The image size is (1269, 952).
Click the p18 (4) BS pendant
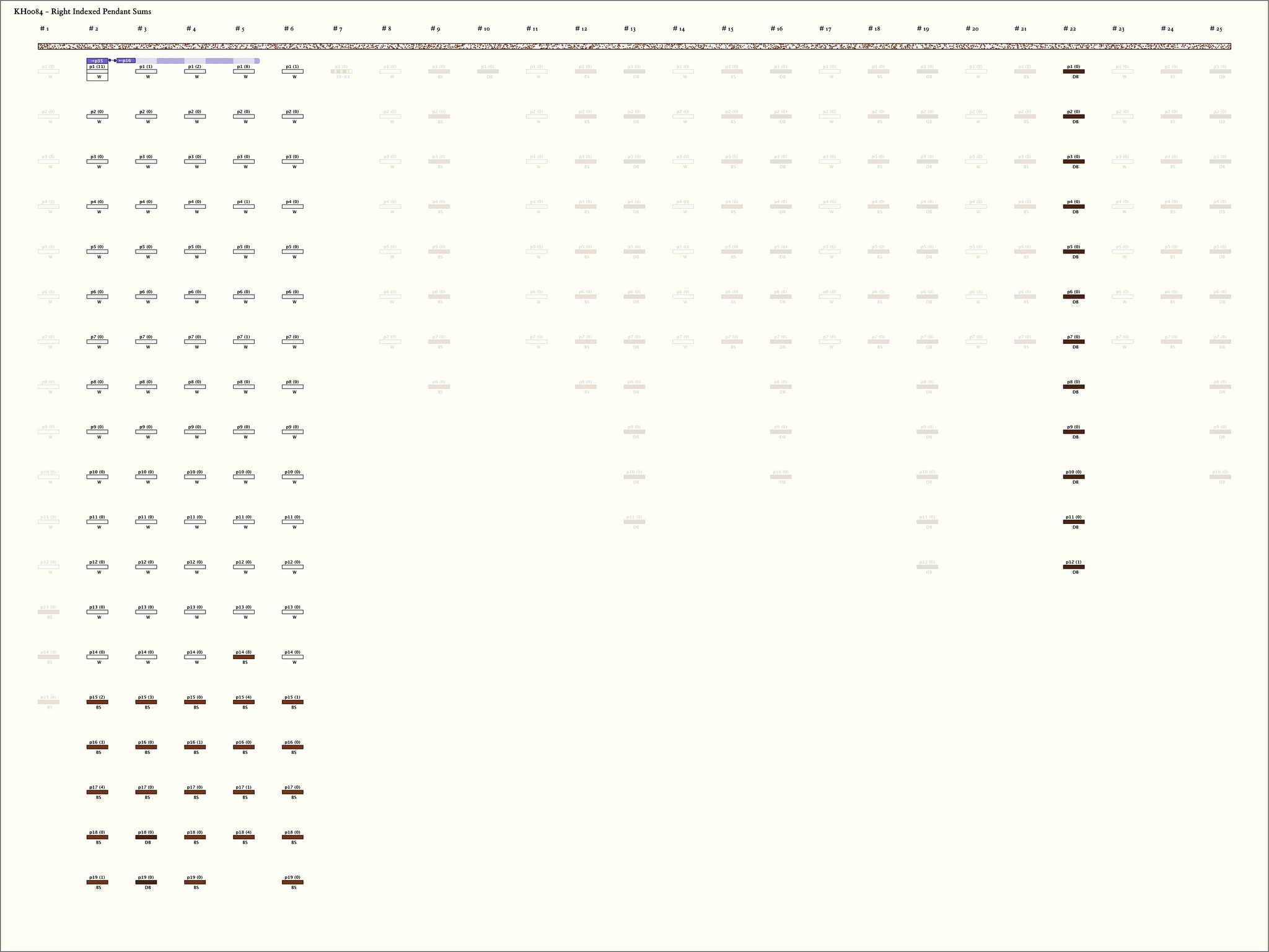(x=244, y=837)
